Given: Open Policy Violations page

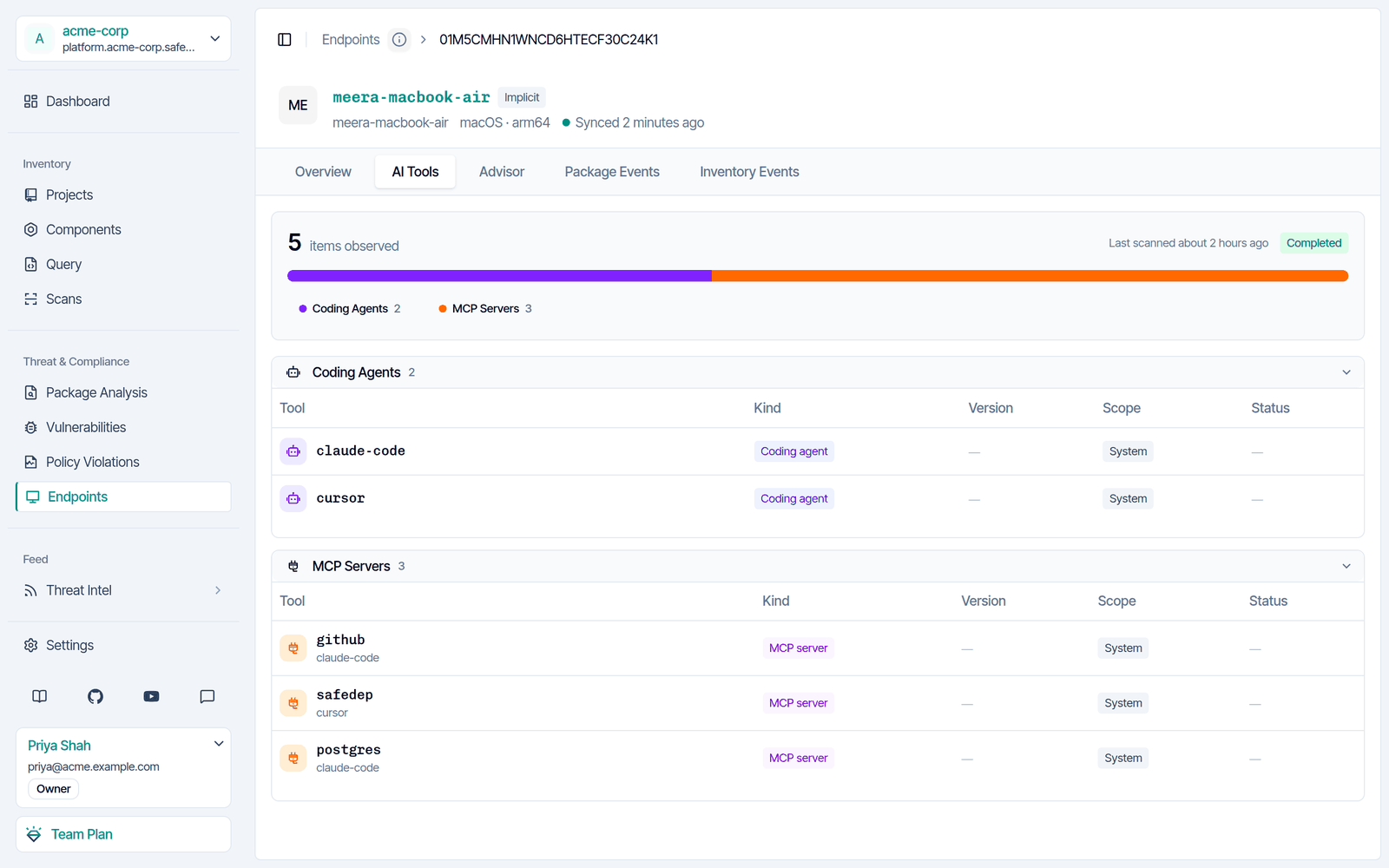Looking at the screenshot, I should [123, 462].
